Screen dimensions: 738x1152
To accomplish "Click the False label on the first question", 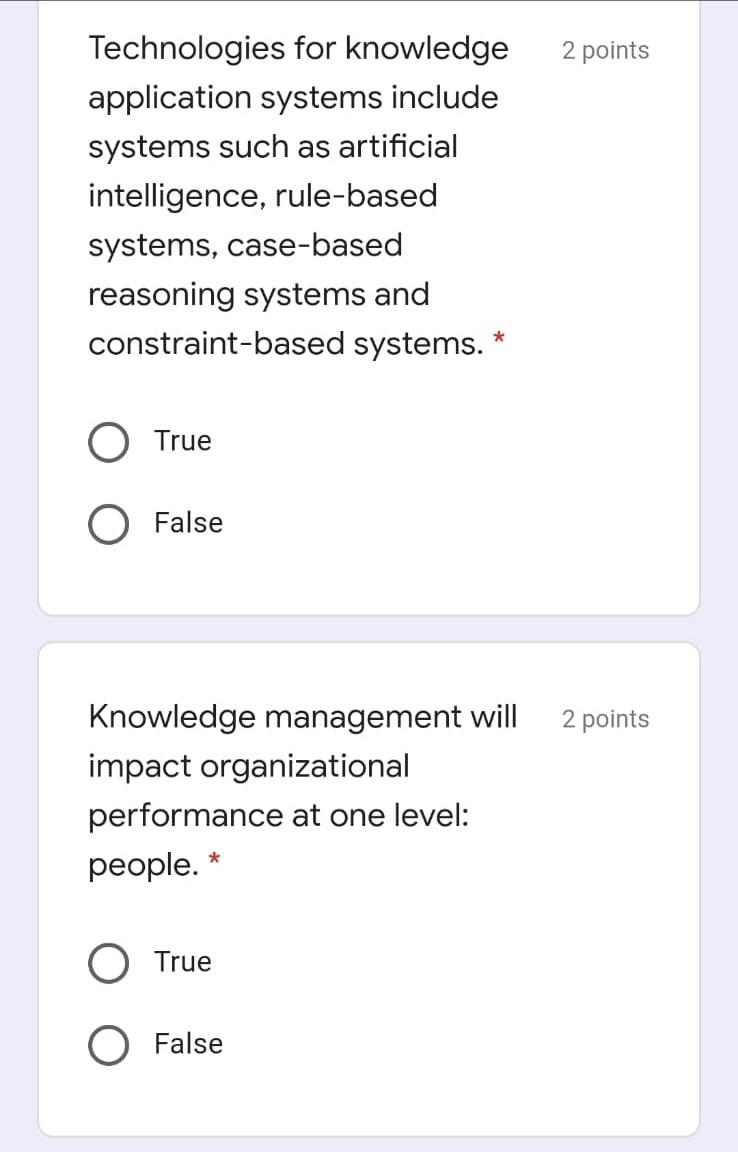I will 188,523.
